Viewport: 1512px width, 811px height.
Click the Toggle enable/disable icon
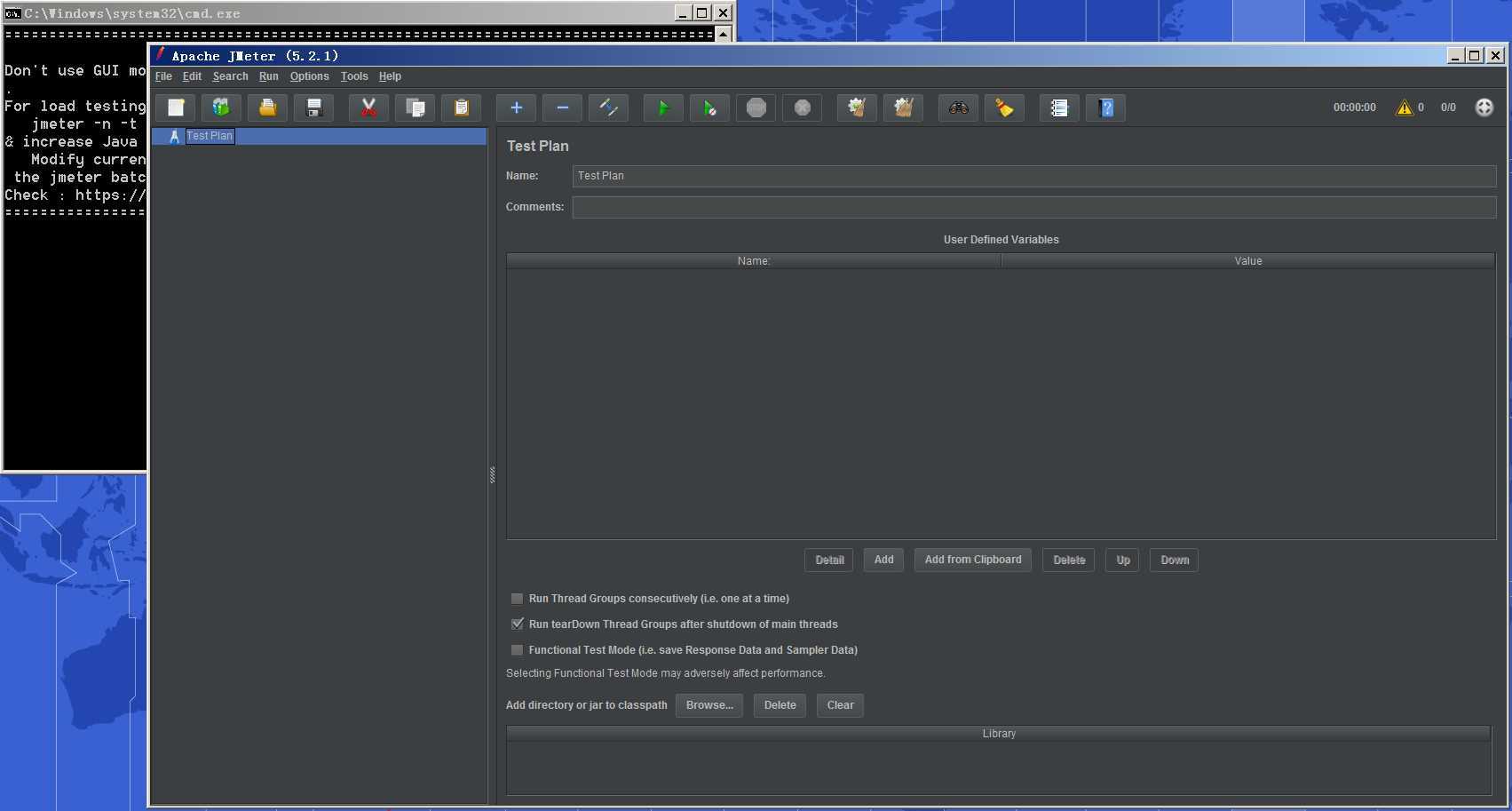pos(608,107)
